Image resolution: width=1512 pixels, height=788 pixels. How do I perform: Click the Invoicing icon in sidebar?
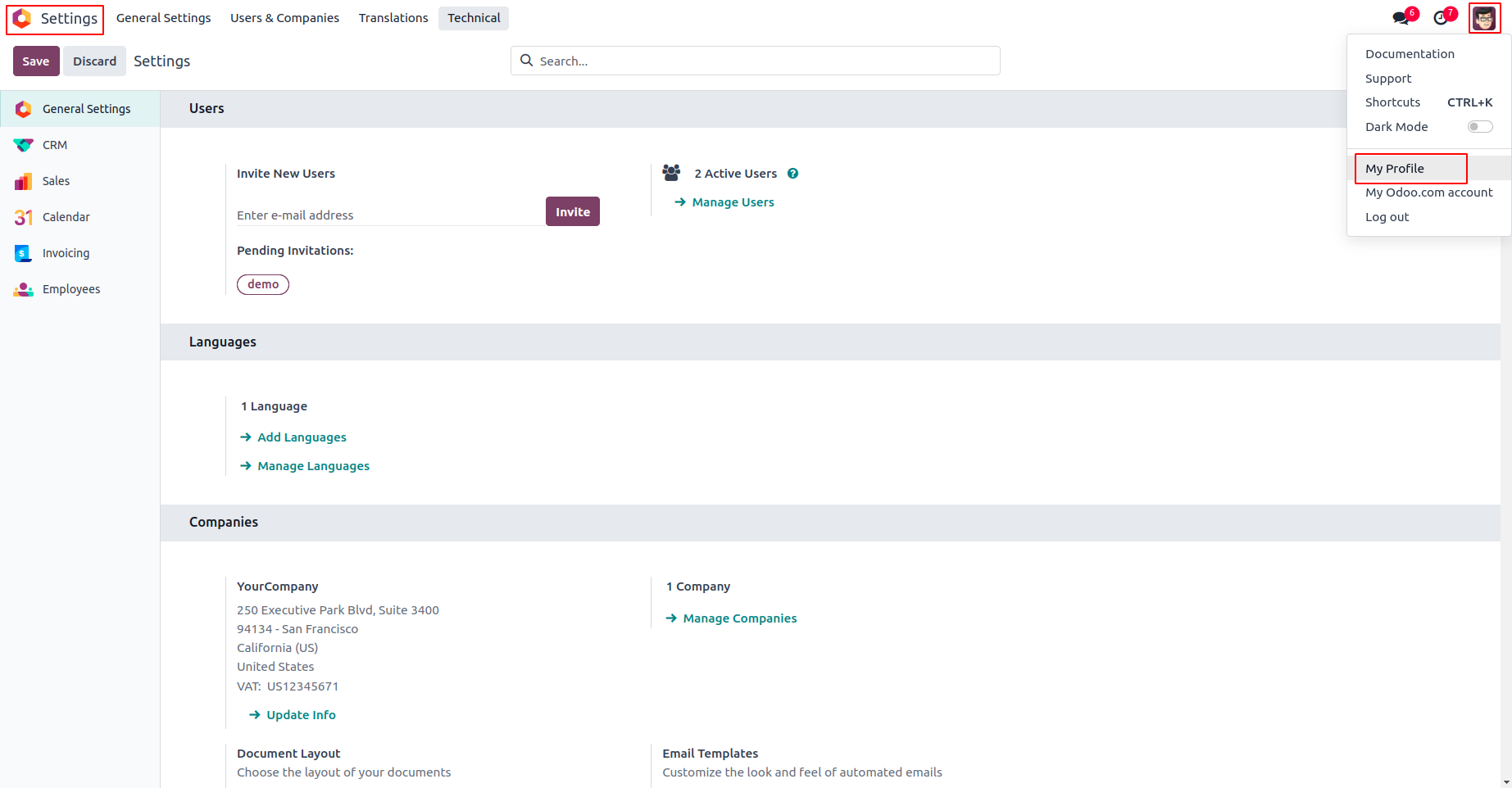coord(23,253)
